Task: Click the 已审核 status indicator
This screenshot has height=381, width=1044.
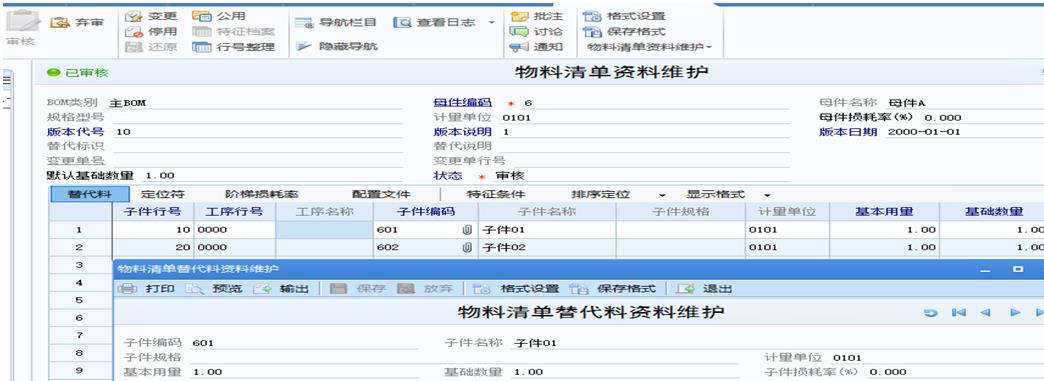Action: pos(77,73)
